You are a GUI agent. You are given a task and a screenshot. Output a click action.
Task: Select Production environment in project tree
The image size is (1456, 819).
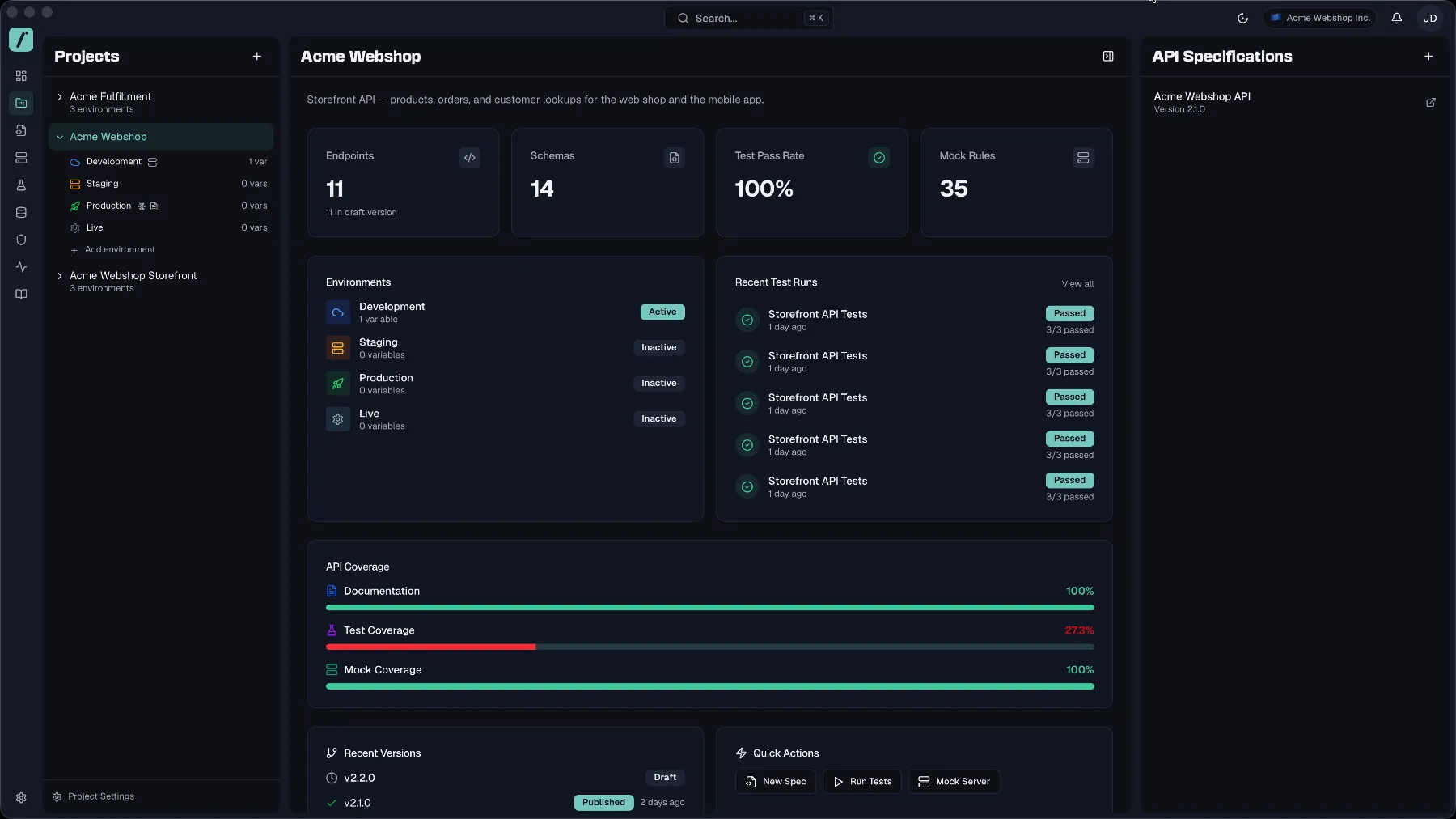pos(168,206)
